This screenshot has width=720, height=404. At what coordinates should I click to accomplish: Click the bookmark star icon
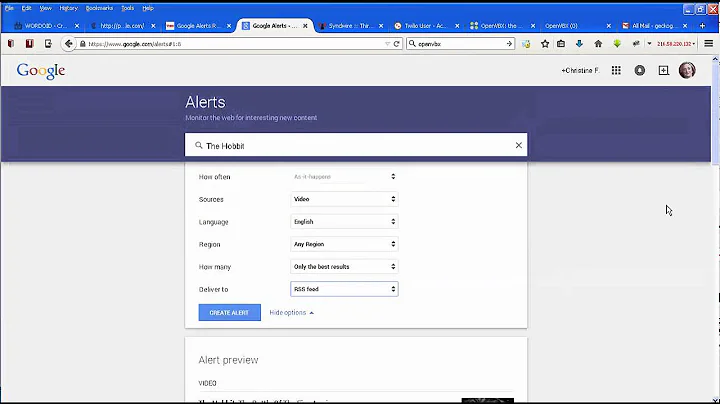coord(545,44)
